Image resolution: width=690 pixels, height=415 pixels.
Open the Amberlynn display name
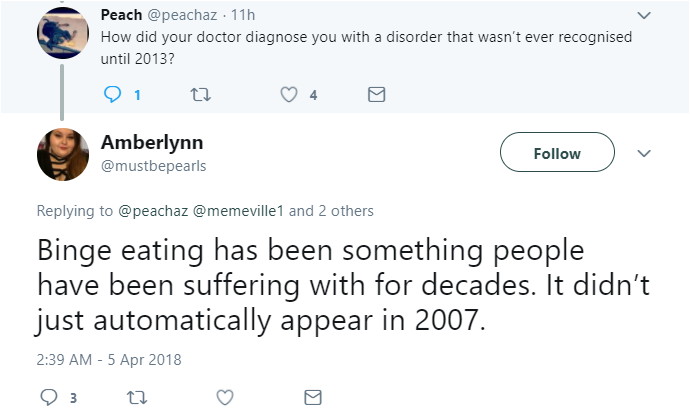152,142
